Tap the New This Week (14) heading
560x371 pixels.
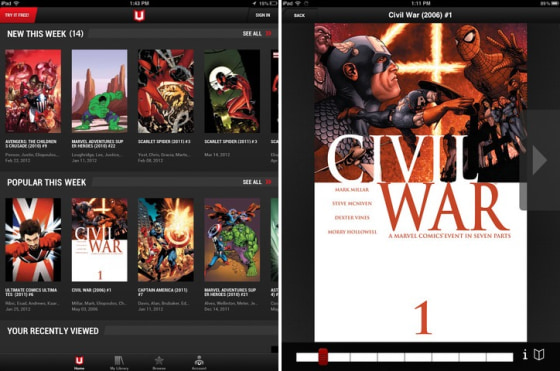45,34
